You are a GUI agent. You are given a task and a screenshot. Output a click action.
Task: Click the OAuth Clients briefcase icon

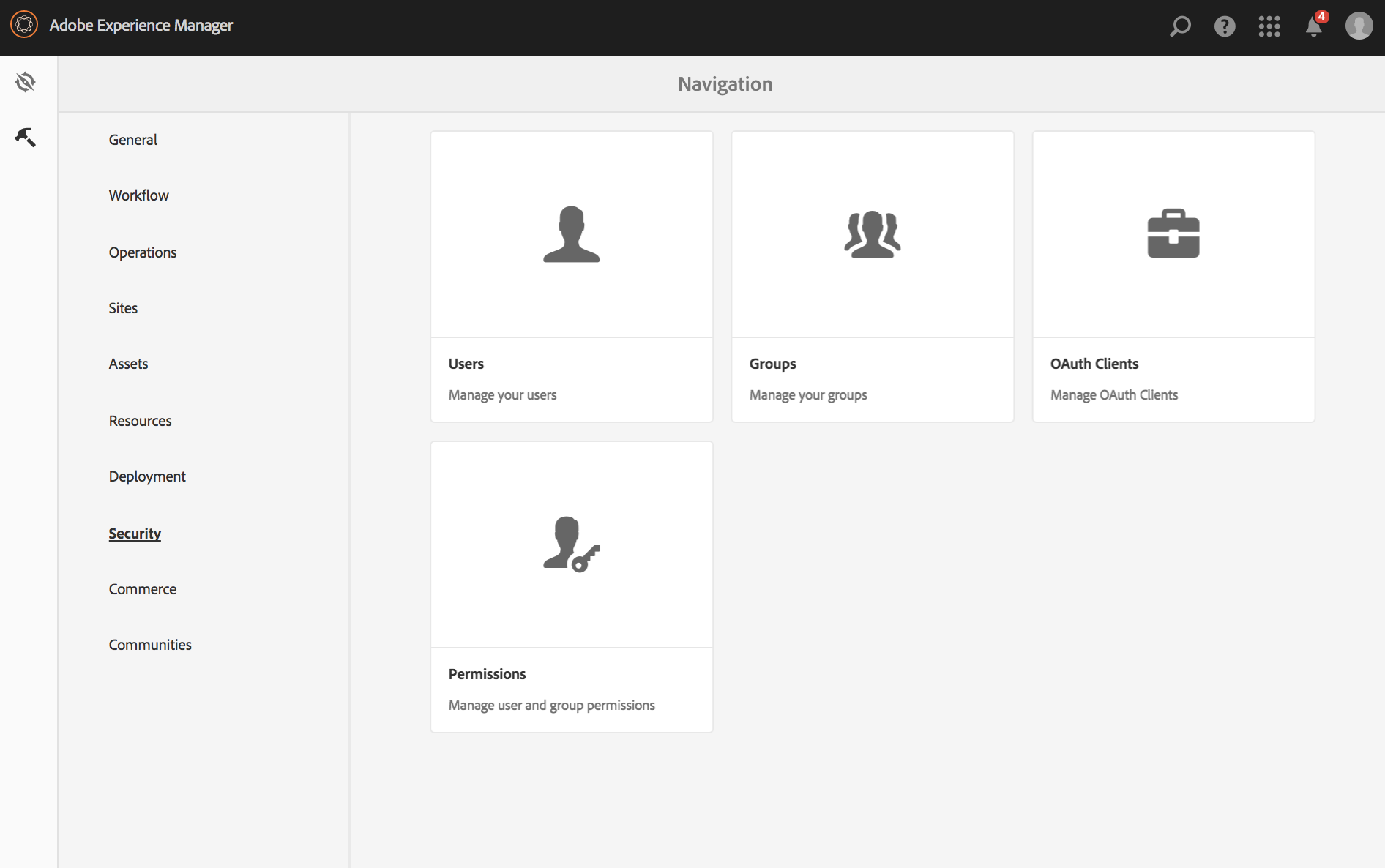pyautogui.click(x=1173, y=233)
